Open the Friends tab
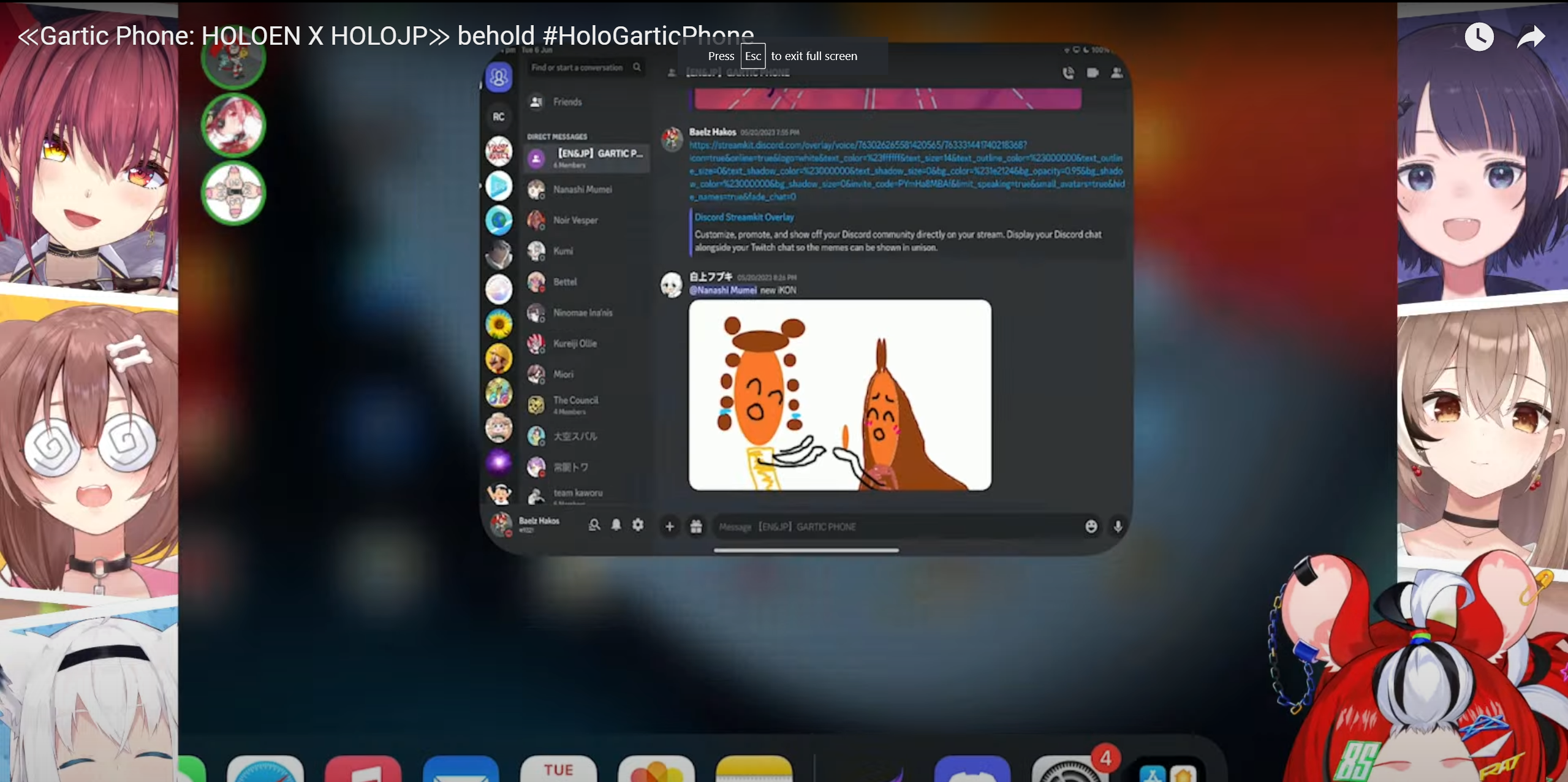This screenshot has height=782, width=1568. [587, 102]
